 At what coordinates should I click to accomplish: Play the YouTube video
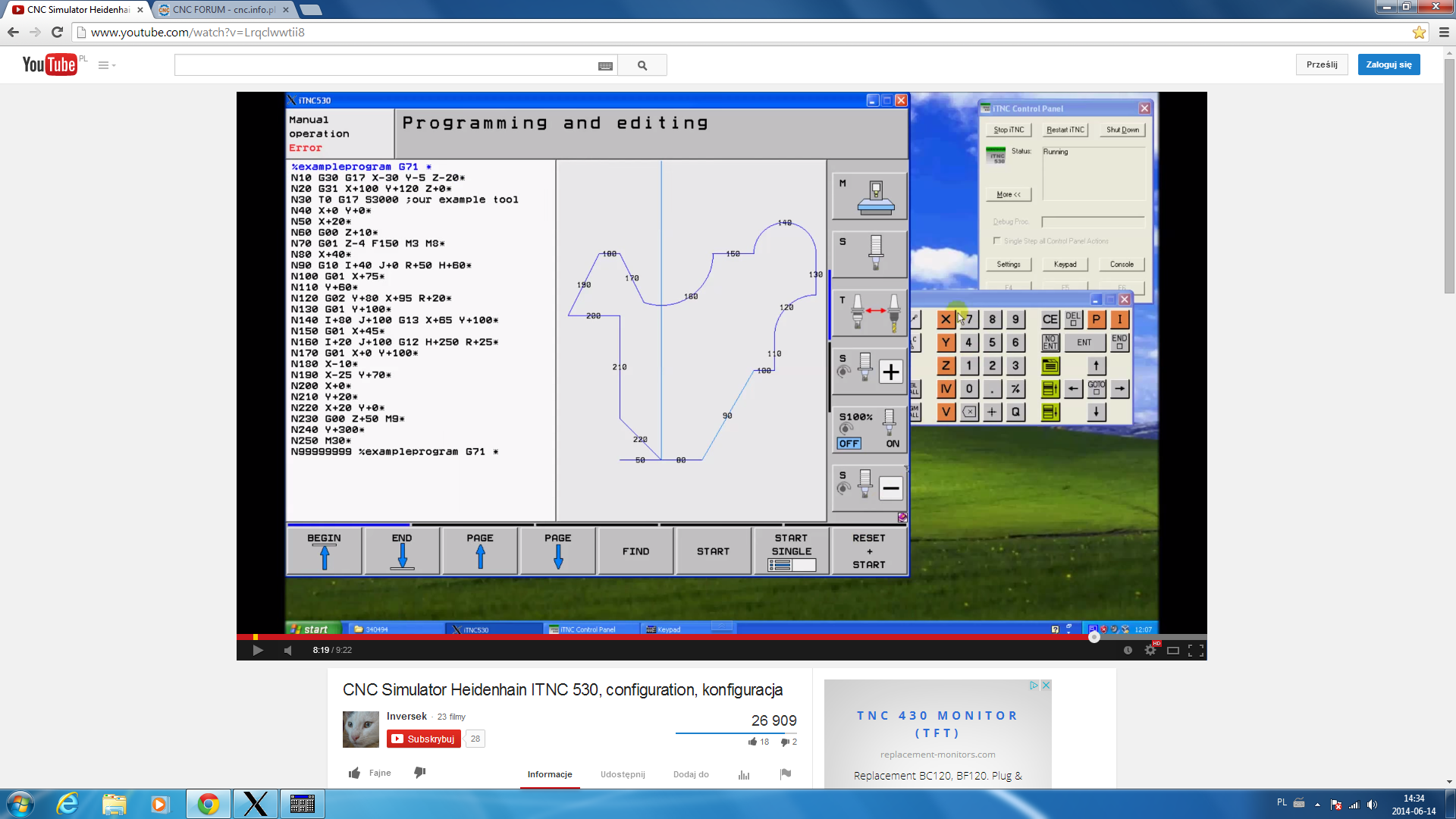click(x=258, y=650)
